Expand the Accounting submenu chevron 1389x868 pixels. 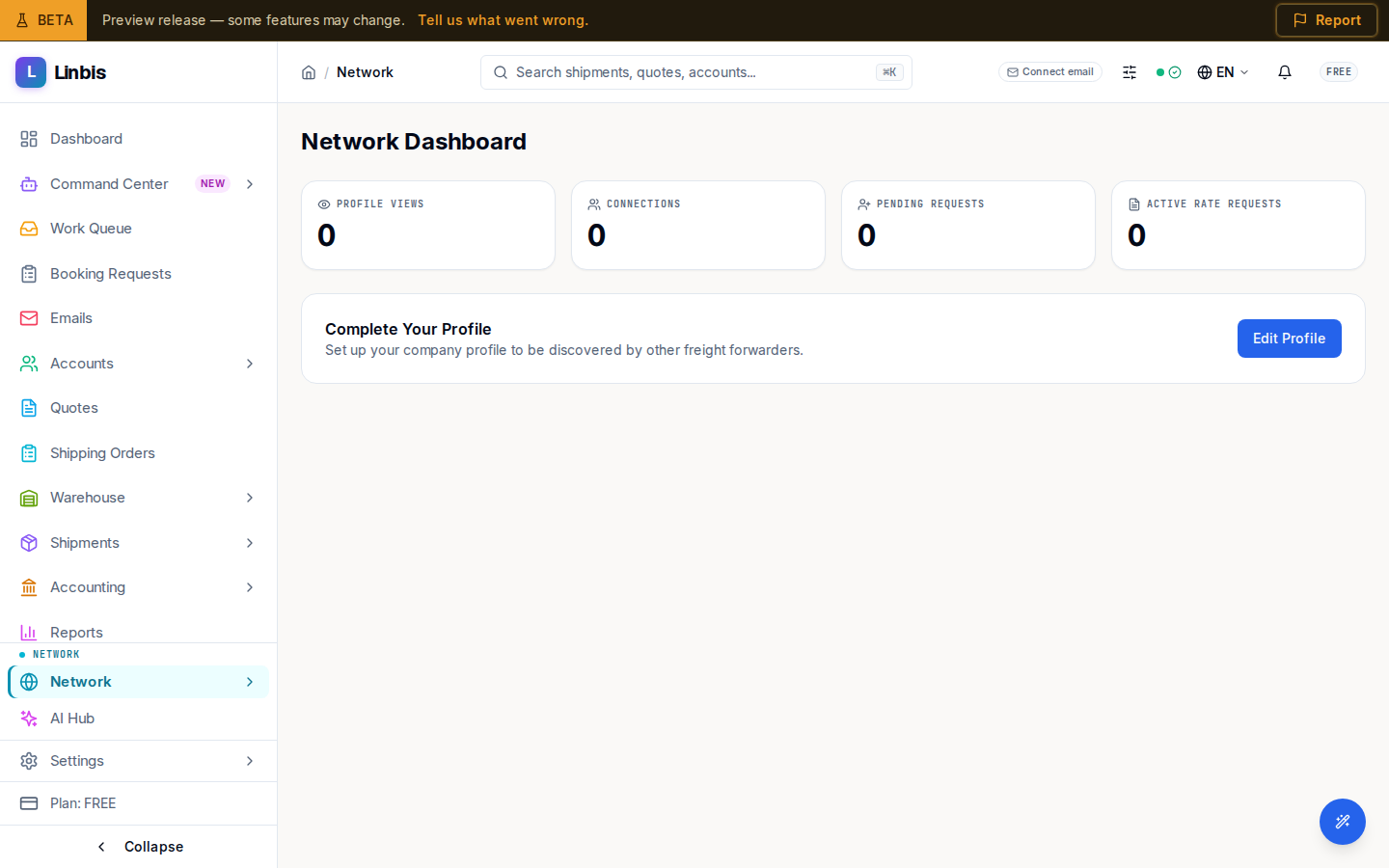(250, 587)
